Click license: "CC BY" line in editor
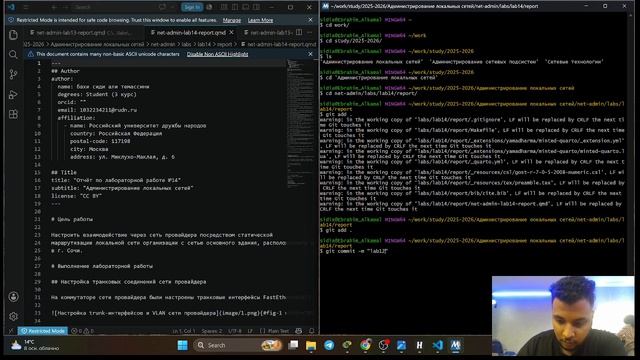Screen dimensions: 640x360 [76, 196]
